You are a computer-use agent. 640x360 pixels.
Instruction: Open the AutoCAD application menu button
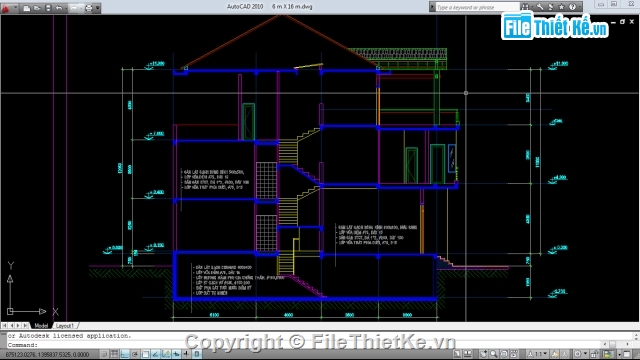click(x=5, y=8)
